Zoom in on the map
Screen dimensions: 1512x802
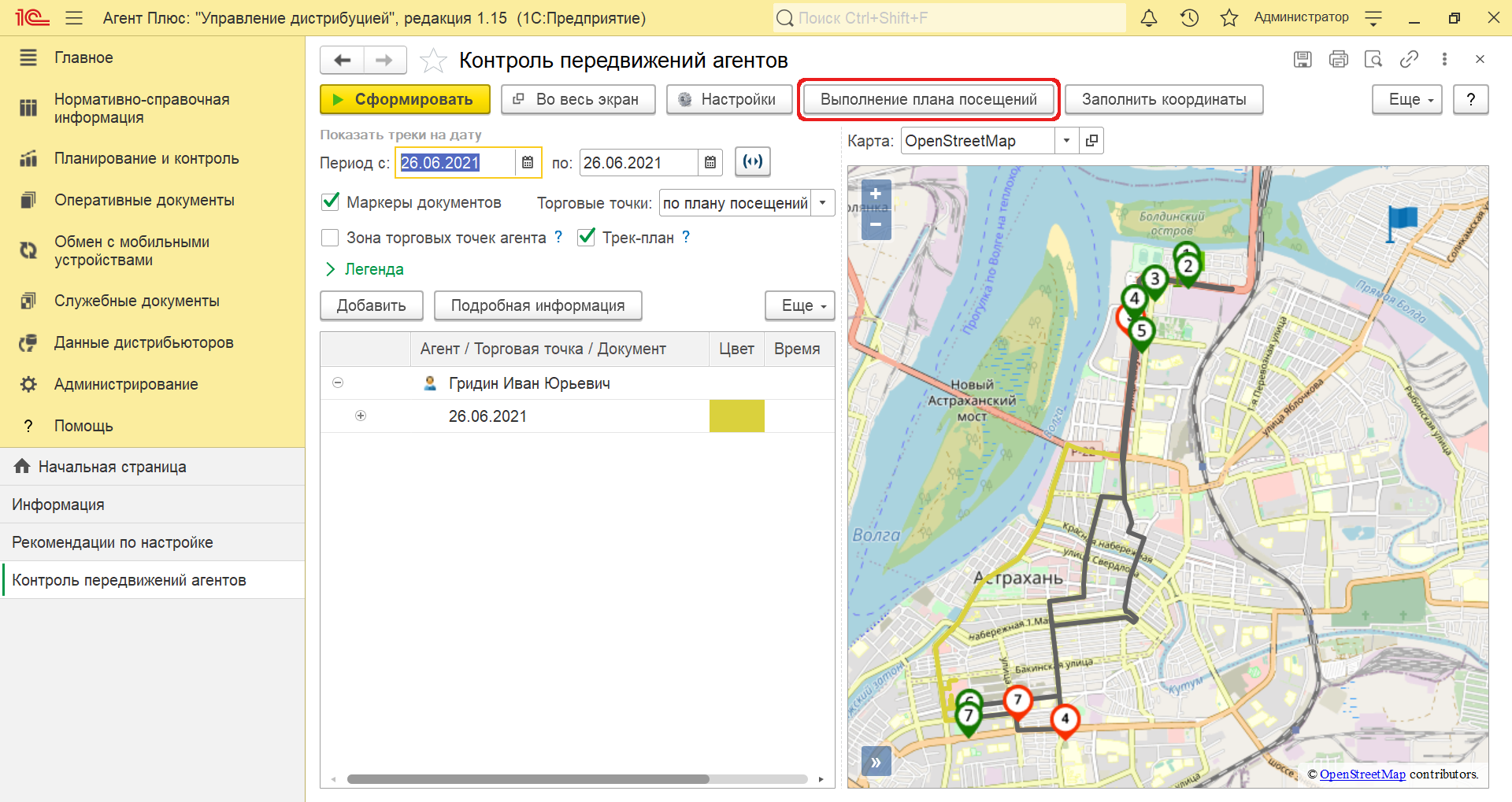pyautogui.click(x=876, y=194)
